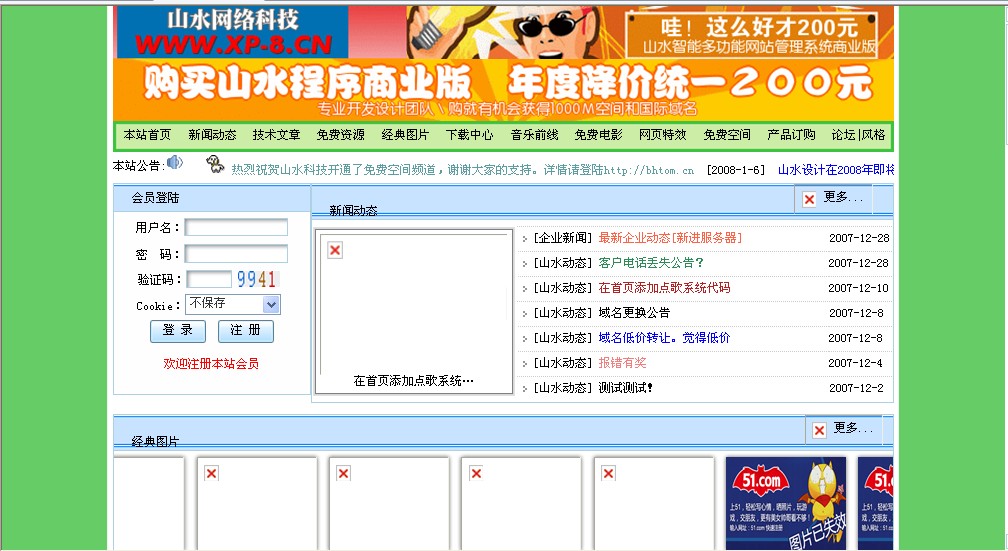Click the 会员登陆 panel heading
1008x551 pixels.
tap(156, 198)
